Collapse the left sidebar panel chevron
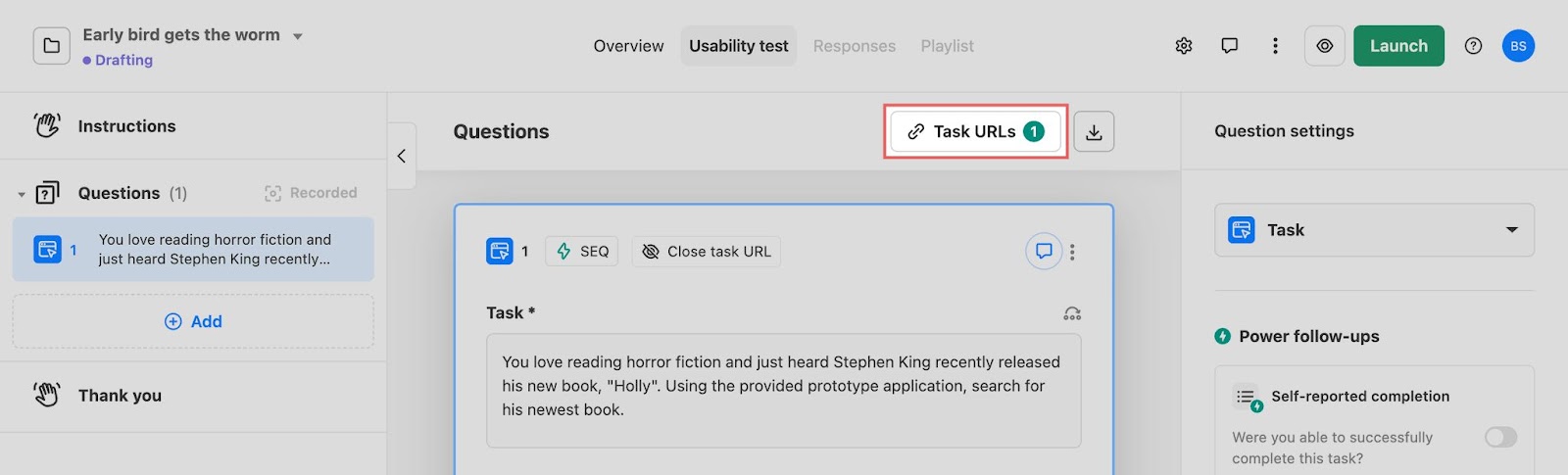Image resolution: width=1568 pixels, height=475 pixels. [402, 156]
